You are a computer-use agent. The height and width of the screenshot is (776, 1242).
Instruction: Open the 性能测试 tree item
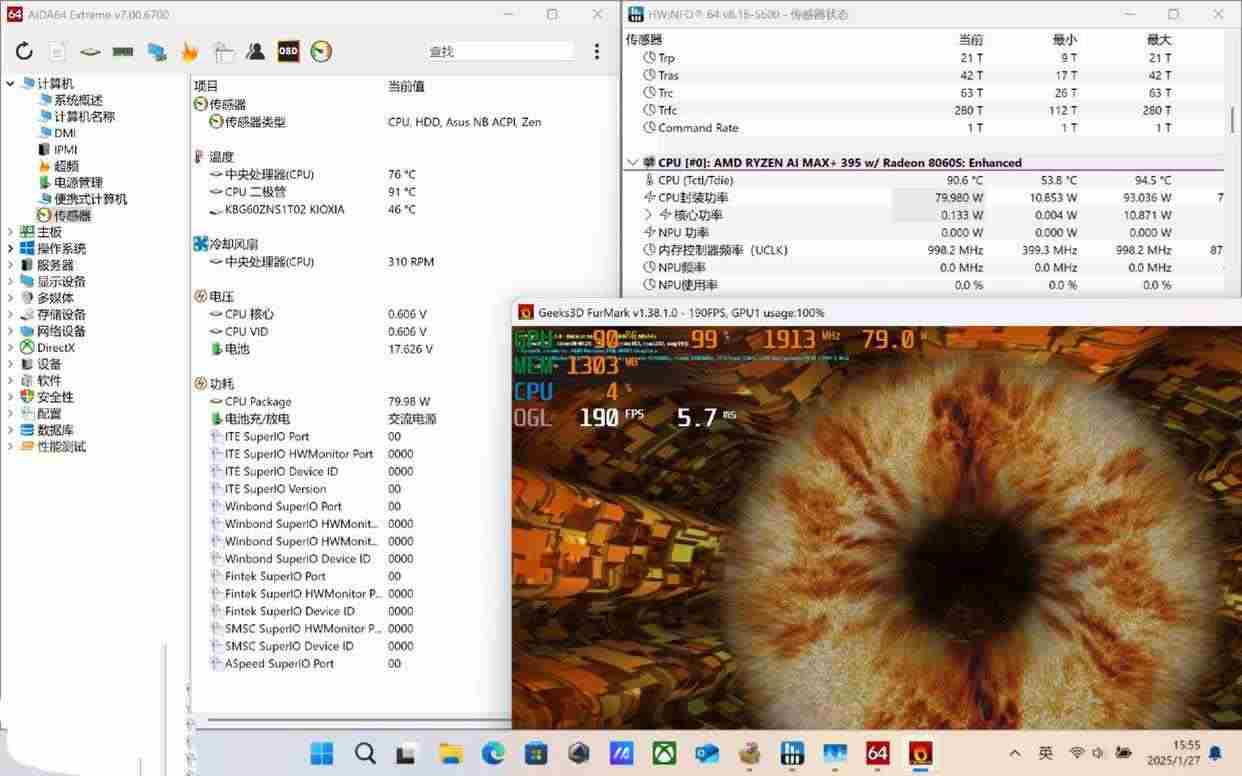(x=62, y=446)
